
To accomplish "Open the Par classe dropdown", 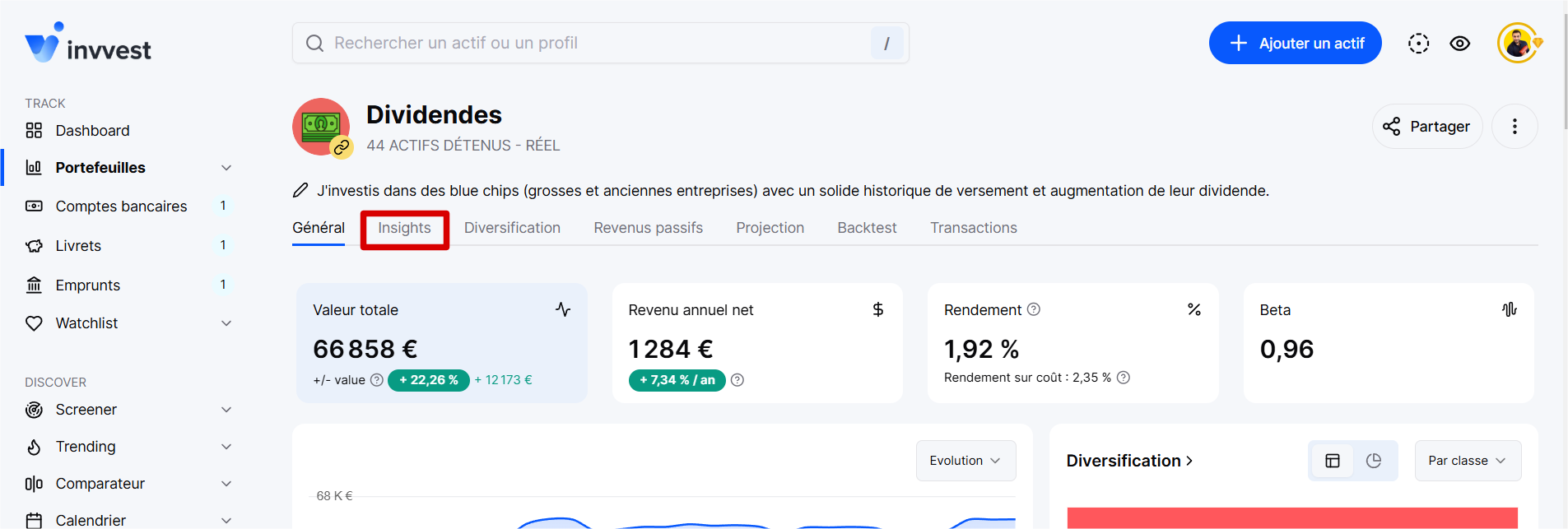I will [1468, 461].
